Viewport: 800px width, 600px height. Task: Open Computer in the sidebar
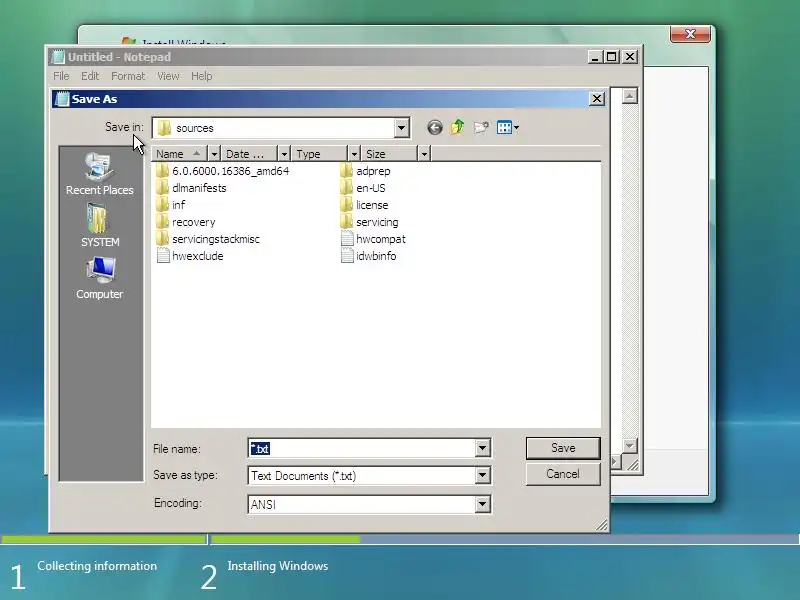coord(99,278)
